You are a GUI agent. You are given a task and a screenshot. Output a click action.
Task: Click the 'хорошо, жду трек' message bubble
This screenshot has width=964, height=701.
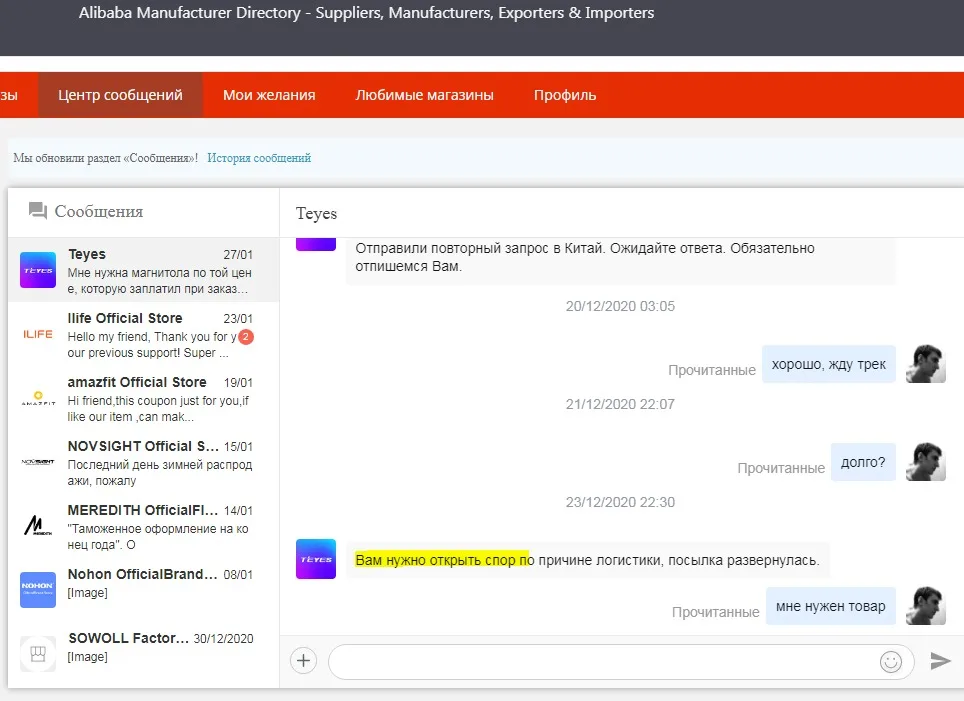tap(829, 364)
